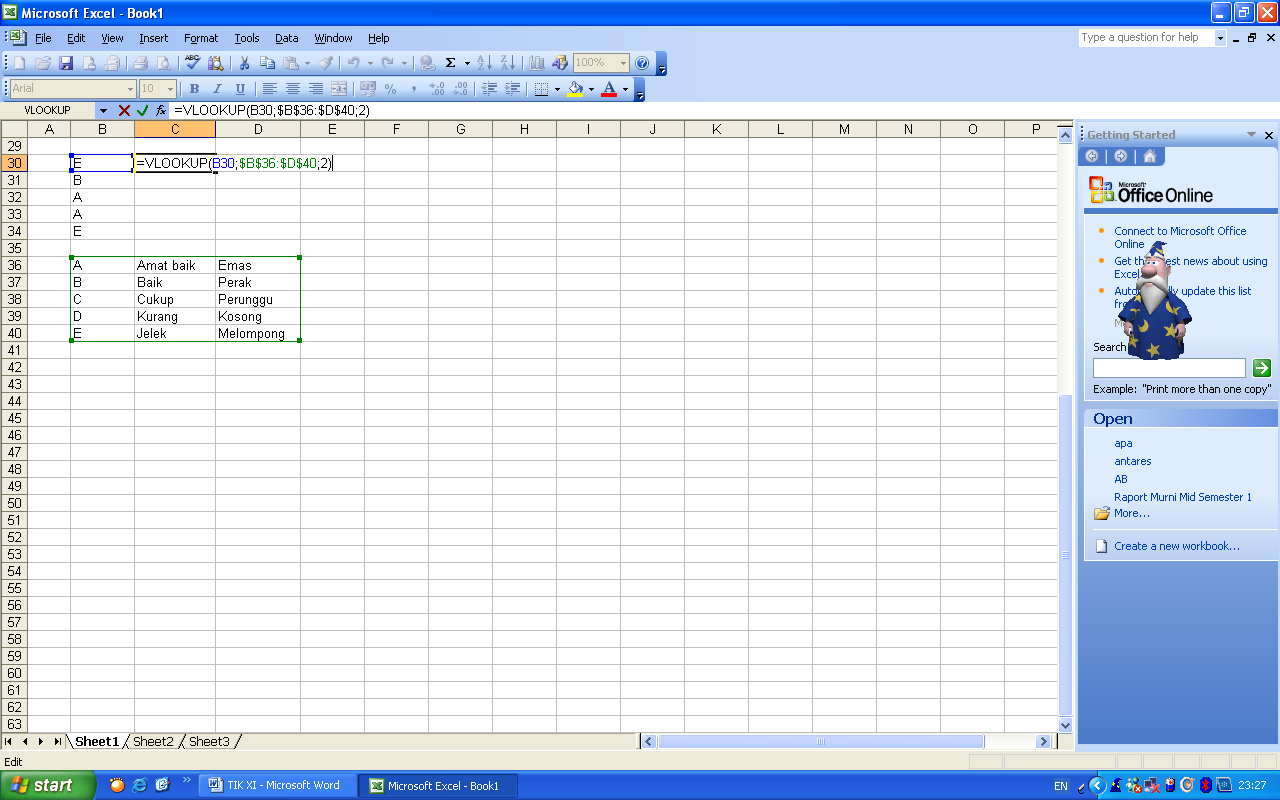Click the Home icon in Getting Started pane
1280x800 pixels.
click(1150, 156)
